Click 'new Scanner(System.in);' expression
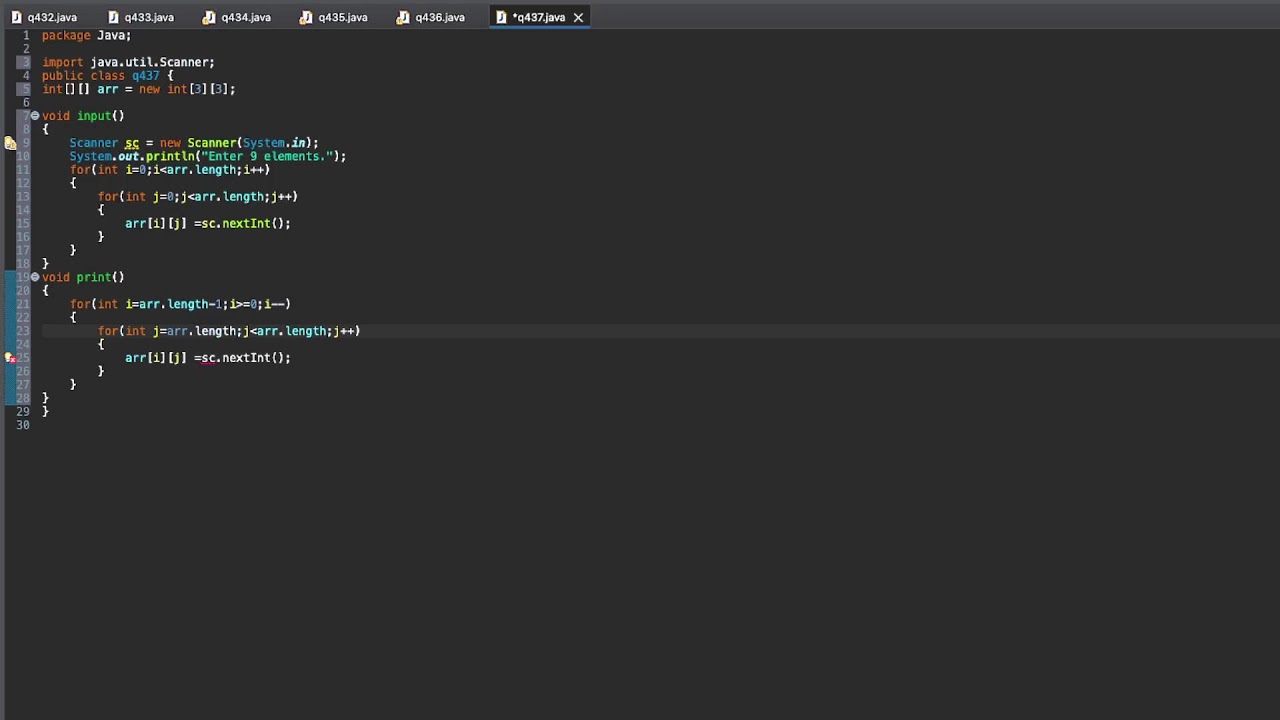Screen dimensions: 1280x720 239,143
